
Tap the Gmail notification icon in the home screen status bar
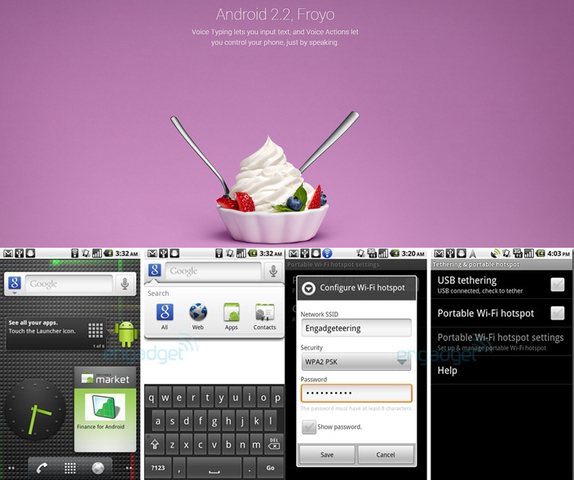point(8,253)
